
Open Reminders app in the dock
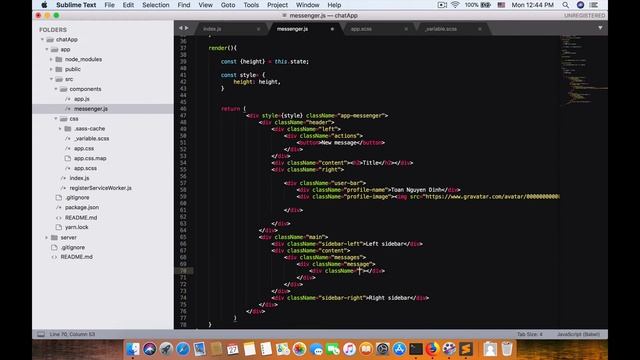(266, 349)
